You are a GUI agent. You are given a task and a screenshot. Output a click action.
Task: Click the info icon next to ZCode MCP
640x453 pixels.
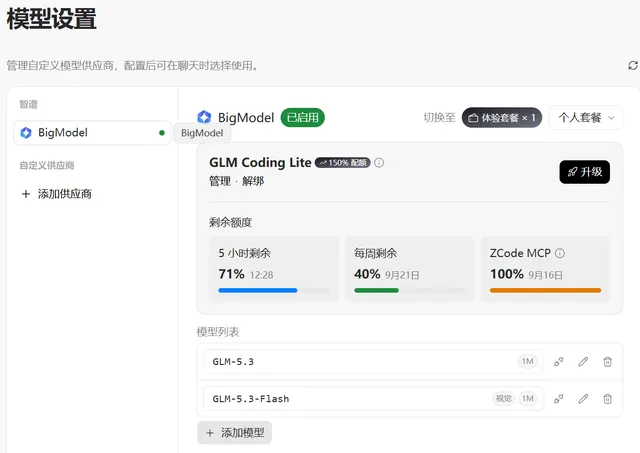point(560,253)
